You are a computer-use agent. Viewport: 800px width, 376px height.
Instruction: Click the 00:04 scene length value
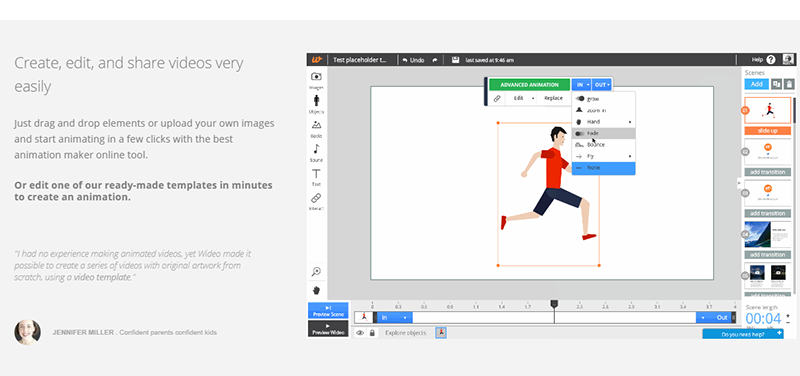tap(763, 319)
